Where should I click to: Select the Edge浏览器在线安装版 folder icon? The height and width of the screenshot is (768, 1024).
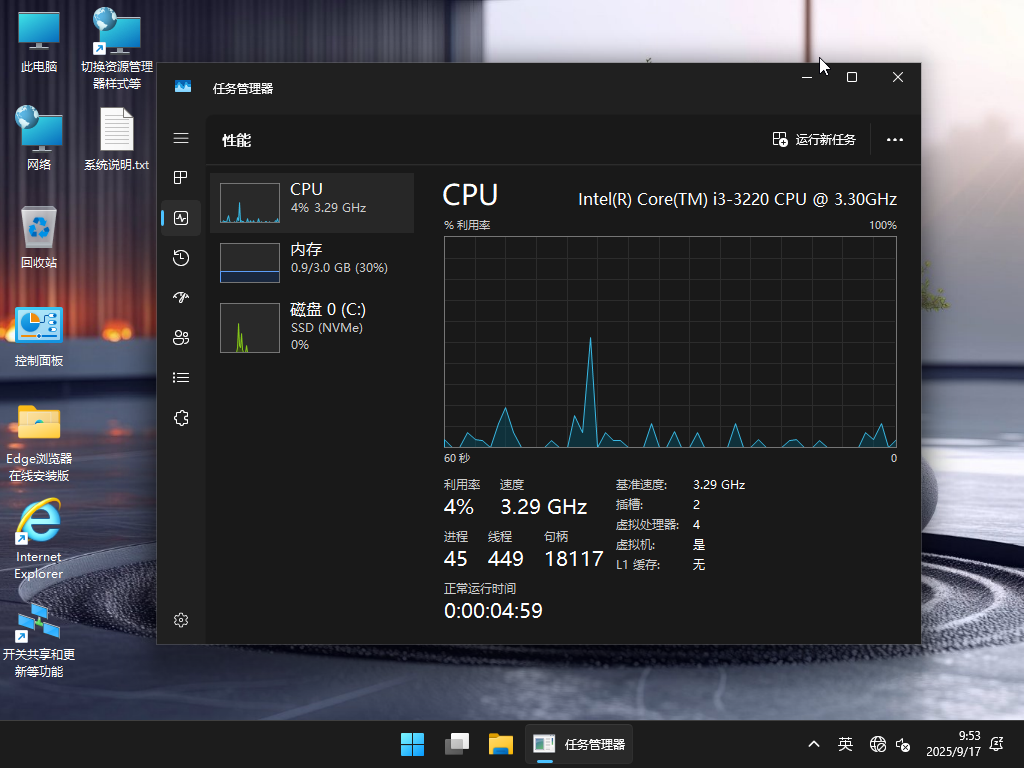(39, 443)
